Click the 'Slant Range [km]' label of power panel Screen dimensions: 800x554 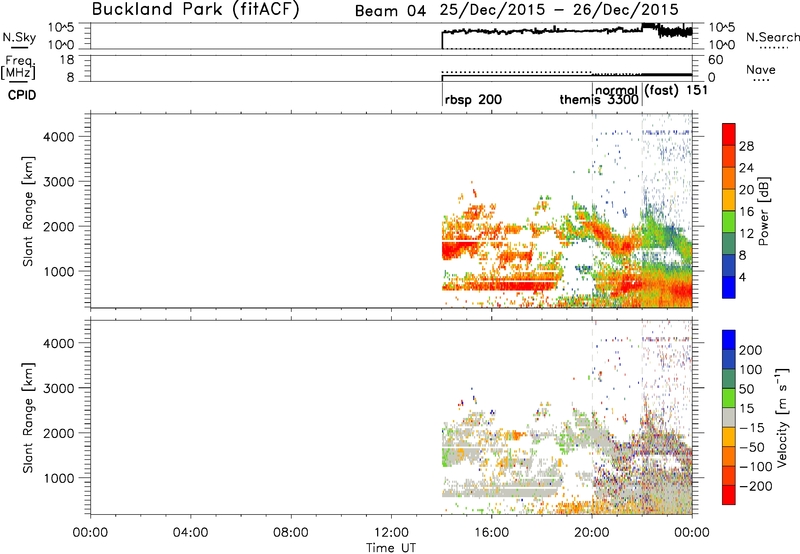click(28, 211)
